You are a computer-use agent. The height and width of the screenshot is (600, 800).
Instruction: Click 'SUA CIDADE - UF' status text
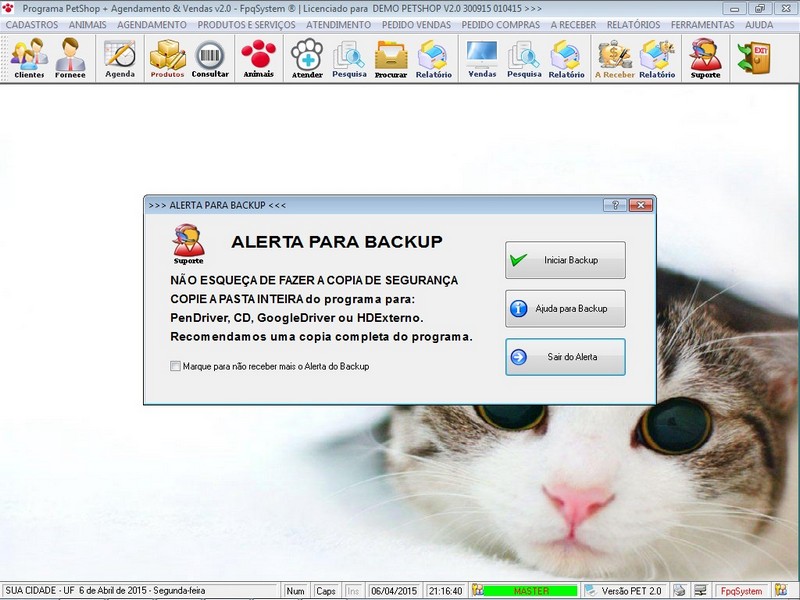click(x=40, y=590)
